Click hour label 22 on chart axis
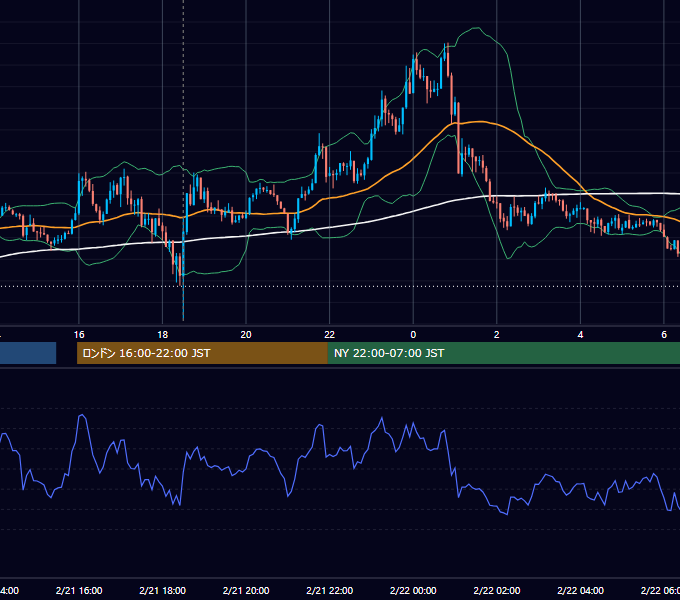Image resolution: width=680 pixels, height=600 pixels. [x=330, y=335]
